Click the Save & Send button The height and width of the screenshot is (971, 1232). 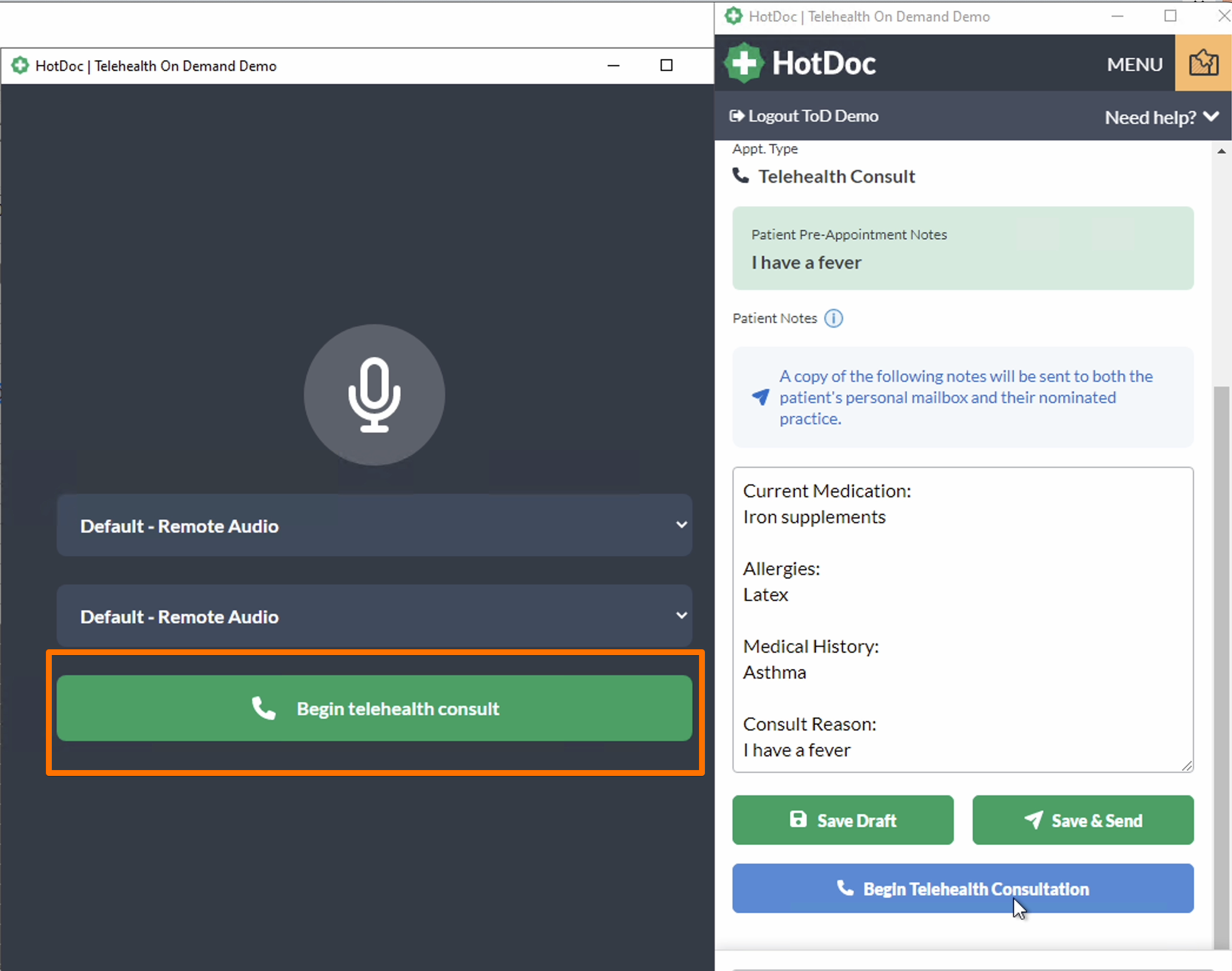1083,820
